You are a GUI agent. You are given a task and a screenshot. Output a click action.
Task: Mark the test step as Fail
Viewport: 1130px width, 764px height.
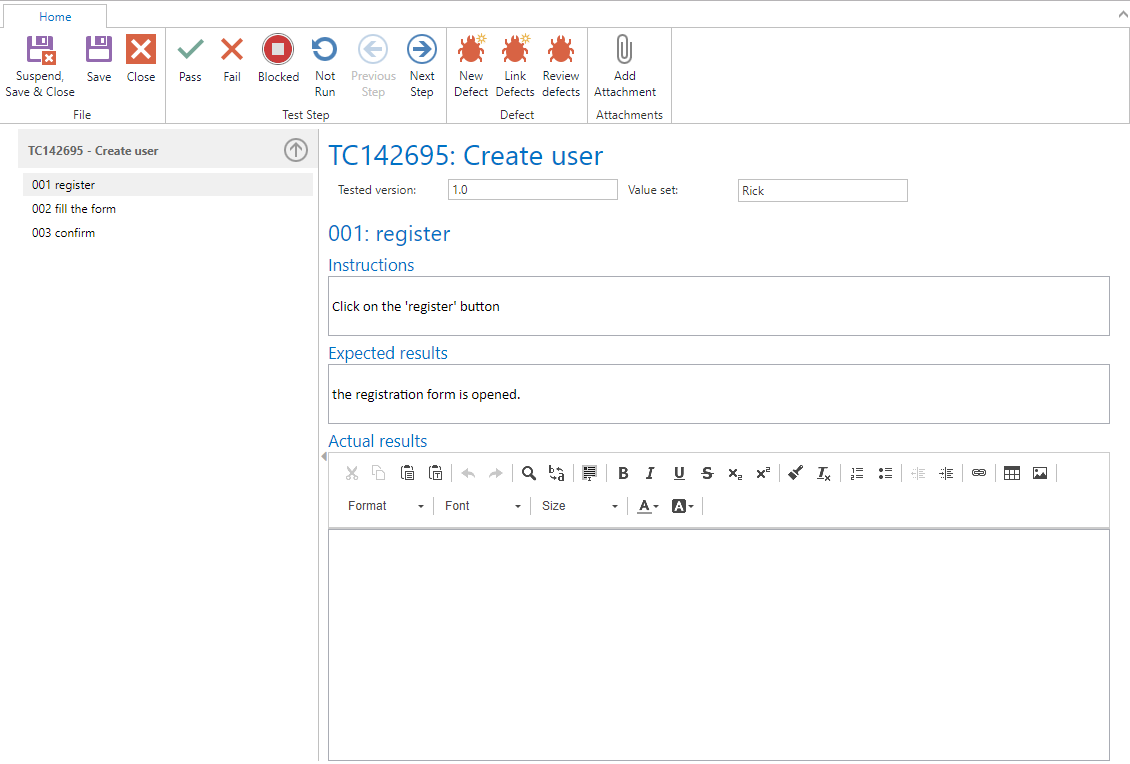coord(232,59)
